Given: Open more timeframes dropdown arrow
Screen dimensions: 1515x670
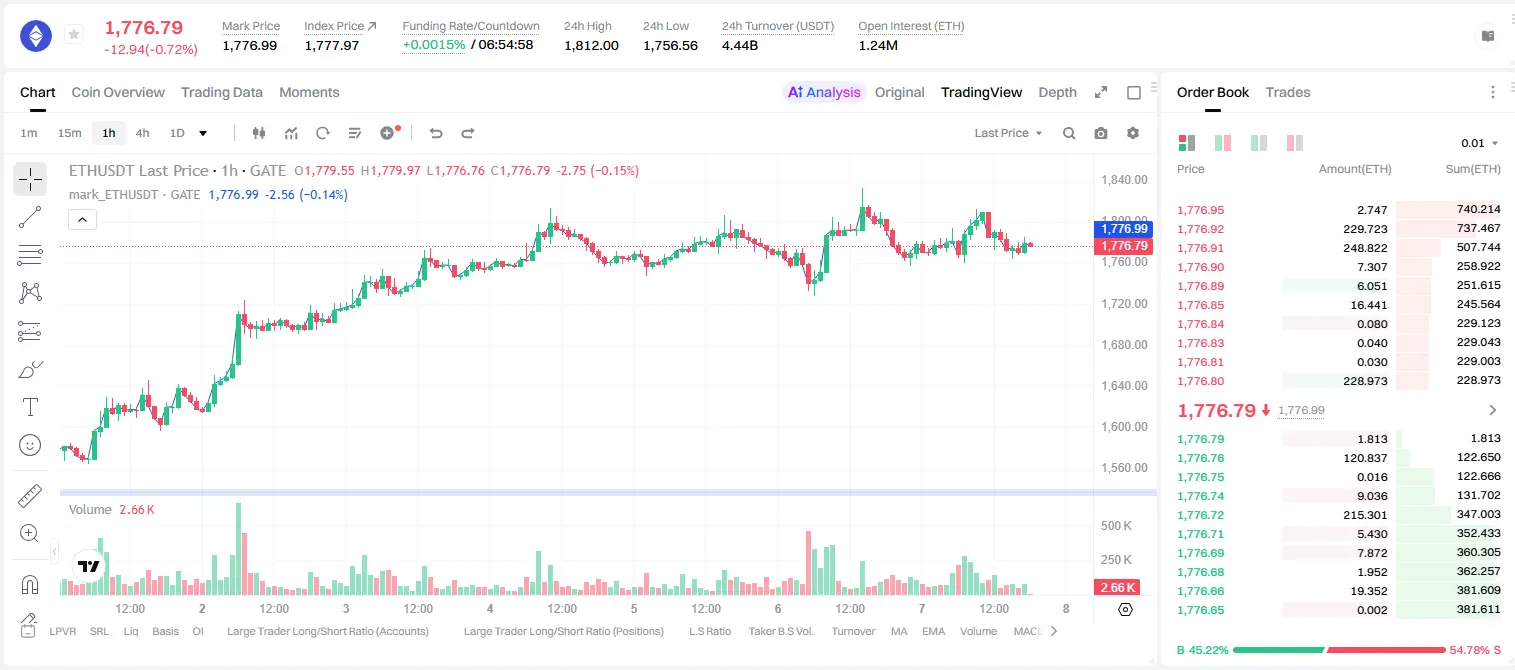Looking at the screenshot, I should [203, 133].
